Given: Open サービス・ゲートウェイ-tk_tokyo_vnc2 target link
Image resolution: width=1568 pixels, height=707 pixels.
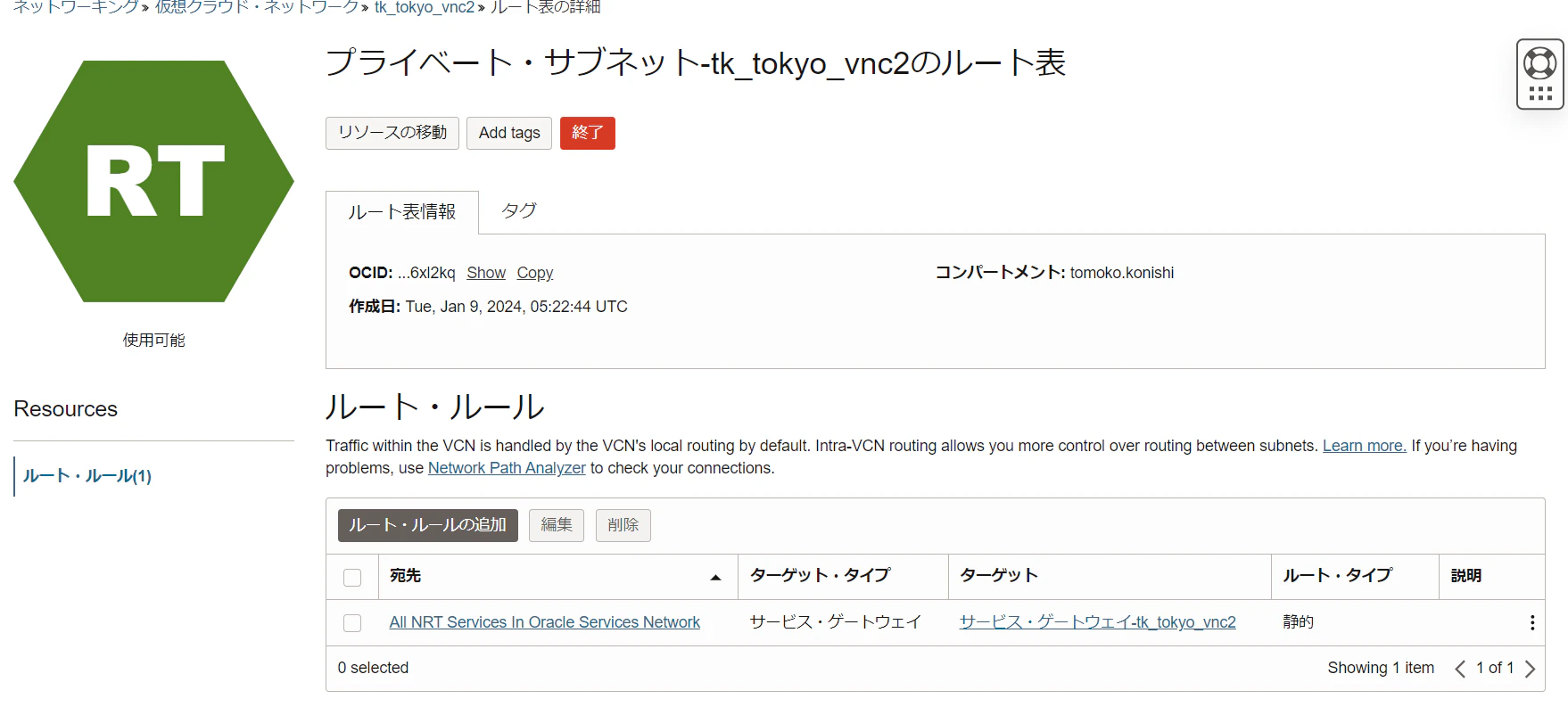Looking at the screenshot, I should pyautogui.click(x=1098, y=622).
